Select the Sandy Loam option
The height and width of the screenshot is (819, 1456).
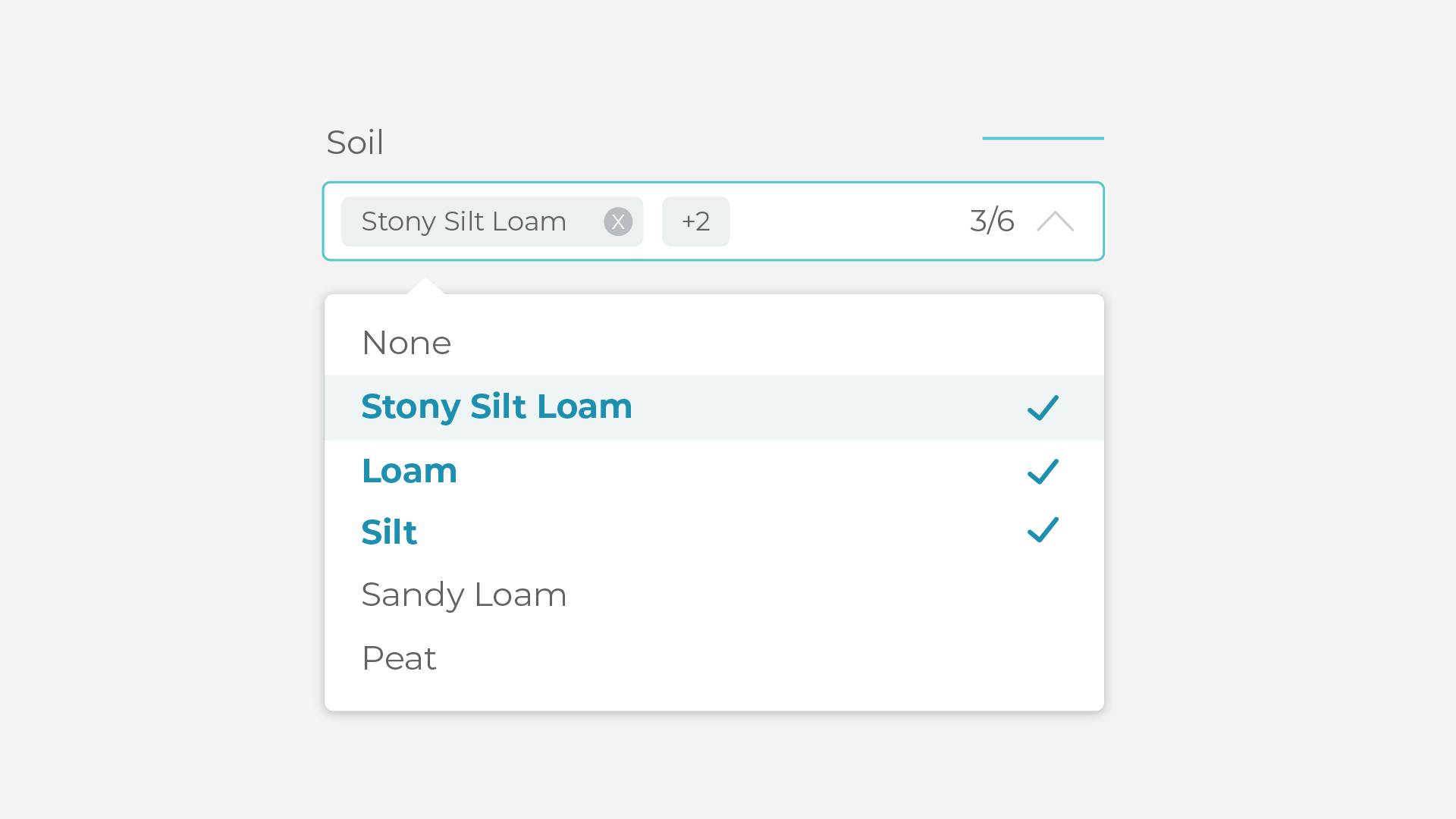pyautogui.click(x=463, y=595)
